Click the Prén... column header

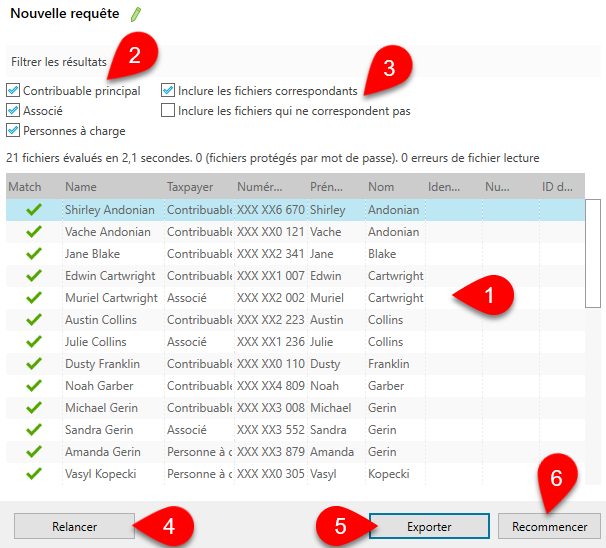point(337,187)
